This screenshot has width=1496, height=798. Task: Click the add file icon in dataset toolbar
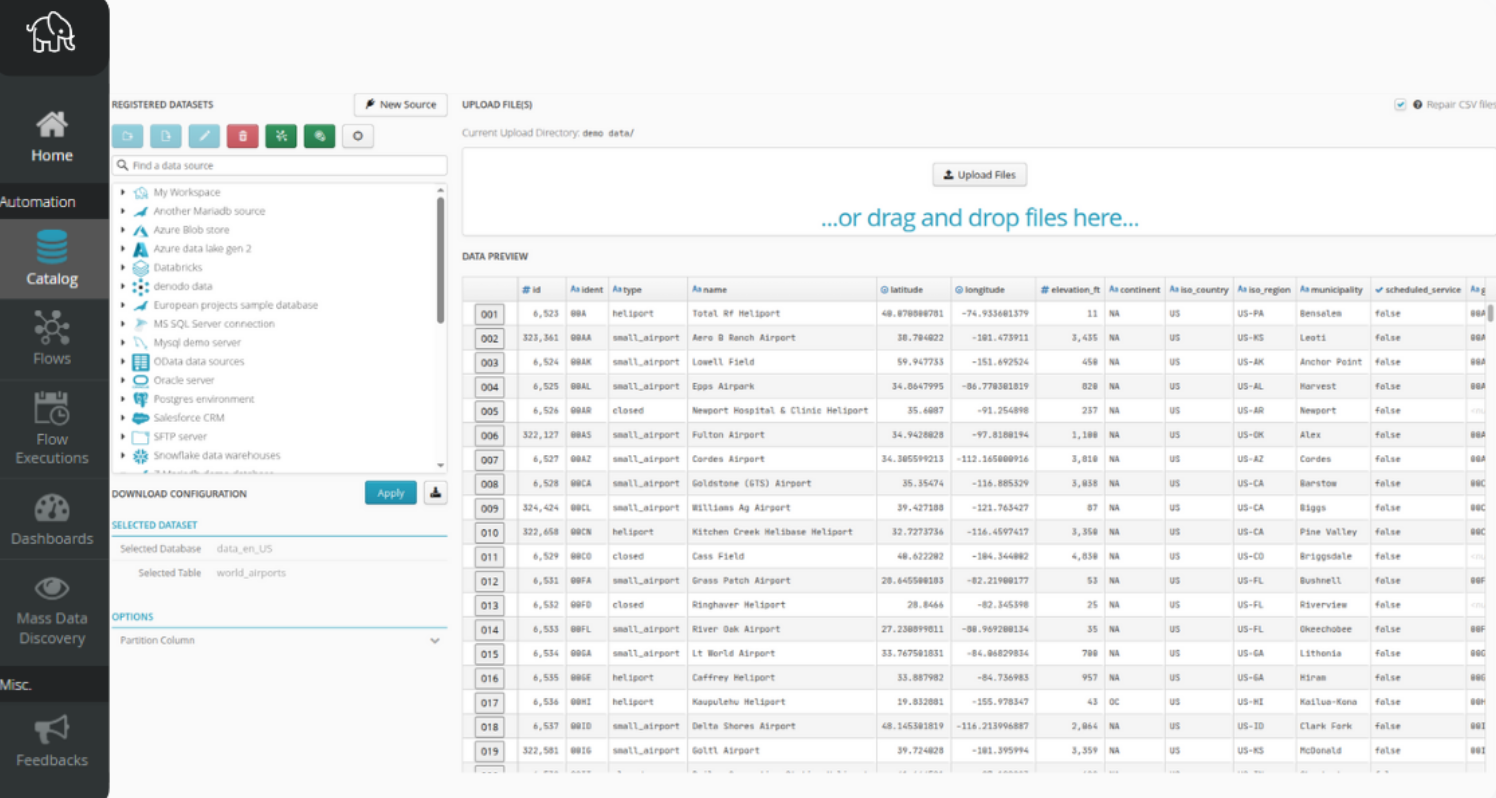click(x=165, y=136)
